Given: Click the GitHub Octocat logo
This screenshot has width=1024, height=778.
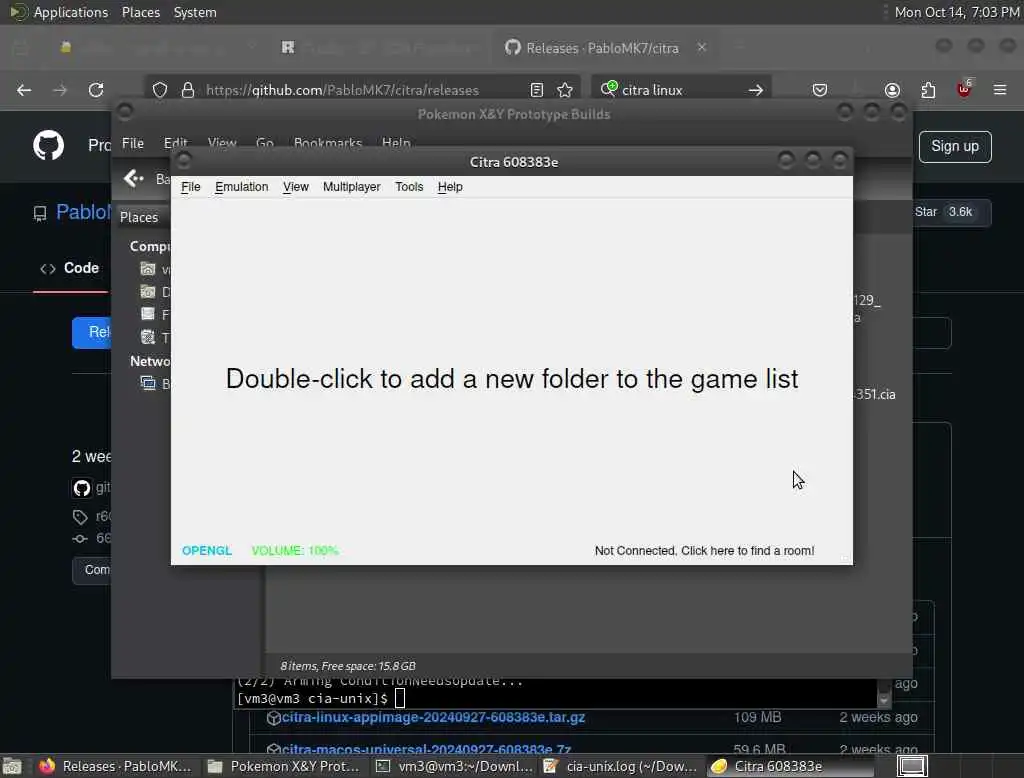Looking at the screenshot, I should 48,145.
